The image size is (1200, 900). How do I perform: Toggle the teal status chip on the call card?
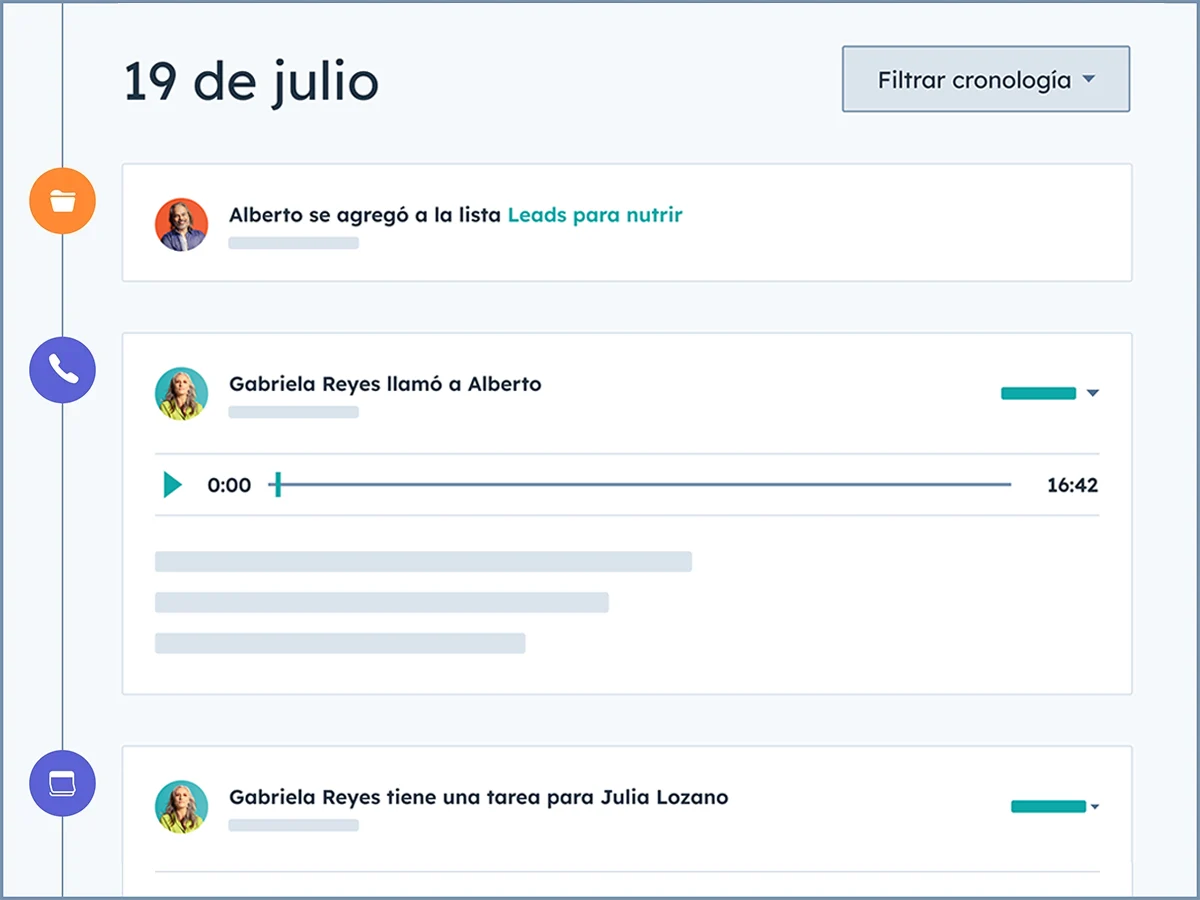tap(1038, 393)
